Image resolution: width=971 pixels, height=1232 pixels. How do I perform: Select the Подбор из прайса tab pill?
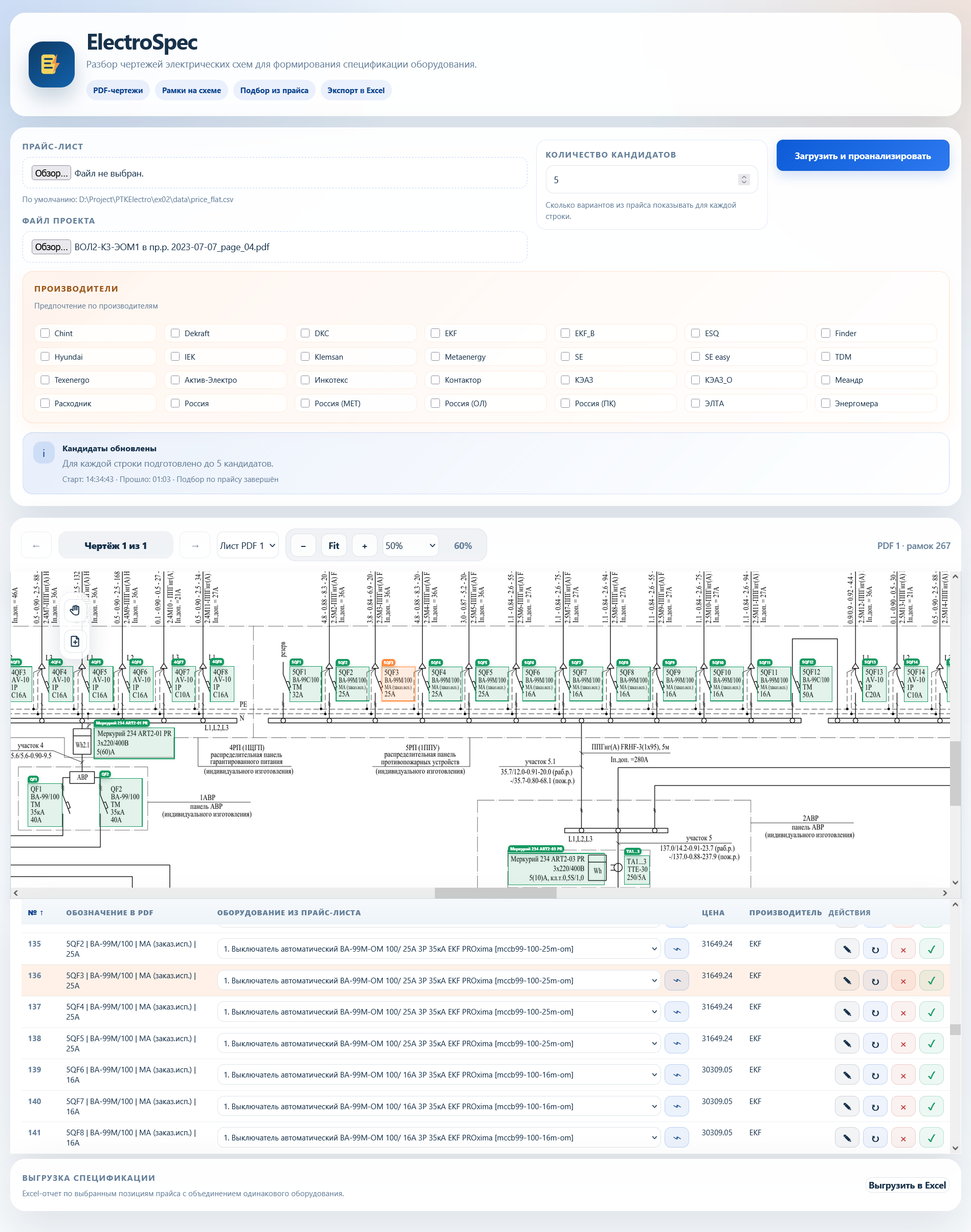[274, 91]
